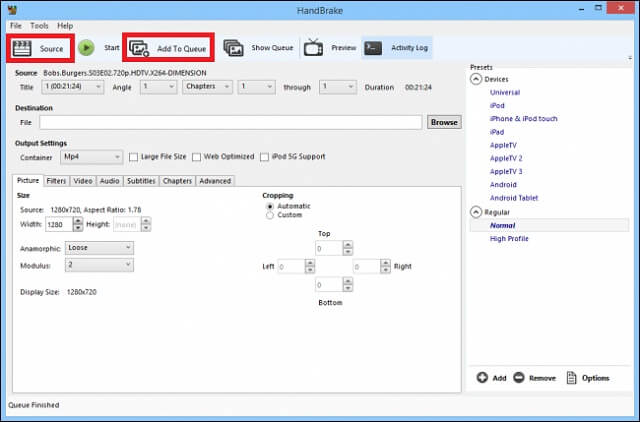Increase Width with the up stepper arrow
The image size is (640, 422).
(x=78, y=221)
